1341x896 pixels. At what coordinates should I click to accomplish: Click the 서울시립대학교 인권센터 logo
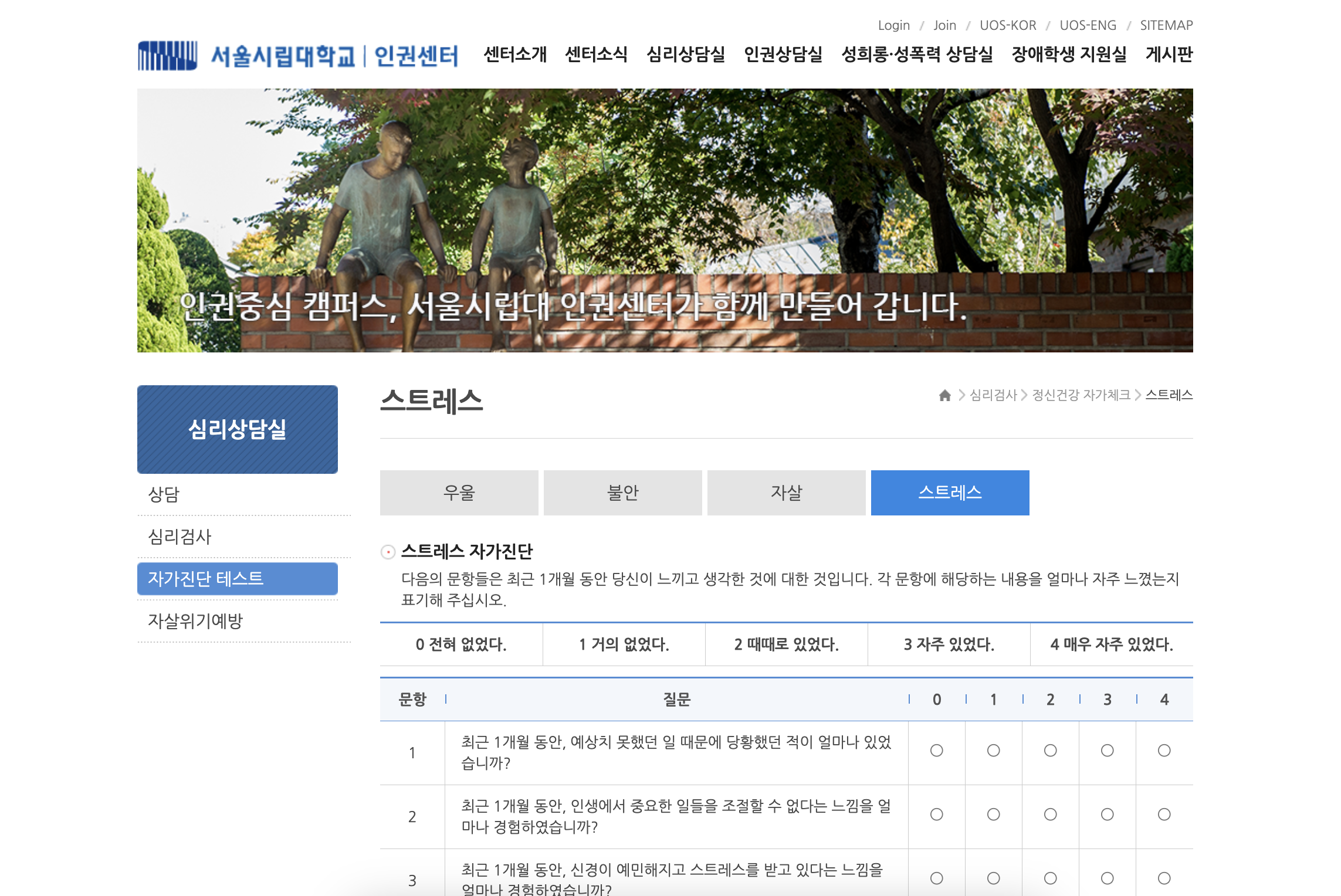click(x=298, y=56)
